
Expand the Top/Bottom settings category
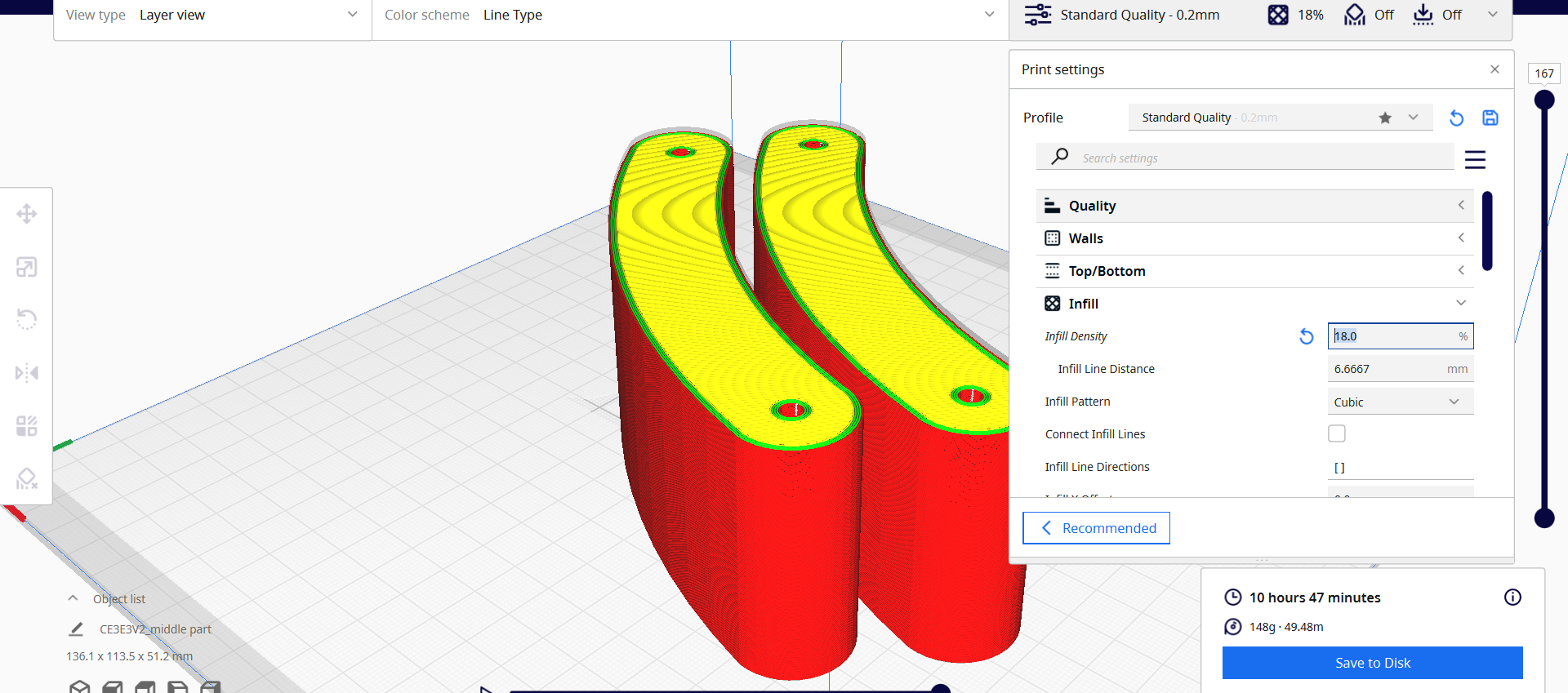(x=1254, y=271)
